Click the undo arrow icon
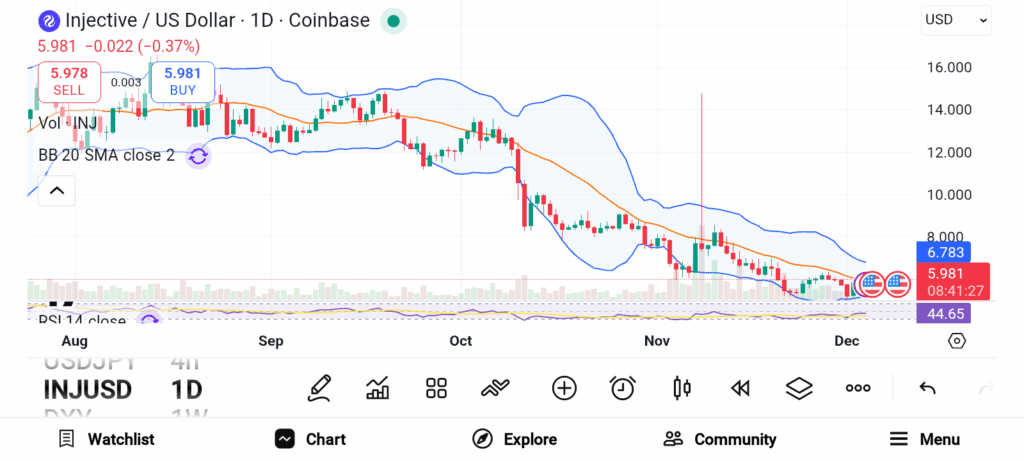Viewport: 1024px width, 461px height. [927, 388]
